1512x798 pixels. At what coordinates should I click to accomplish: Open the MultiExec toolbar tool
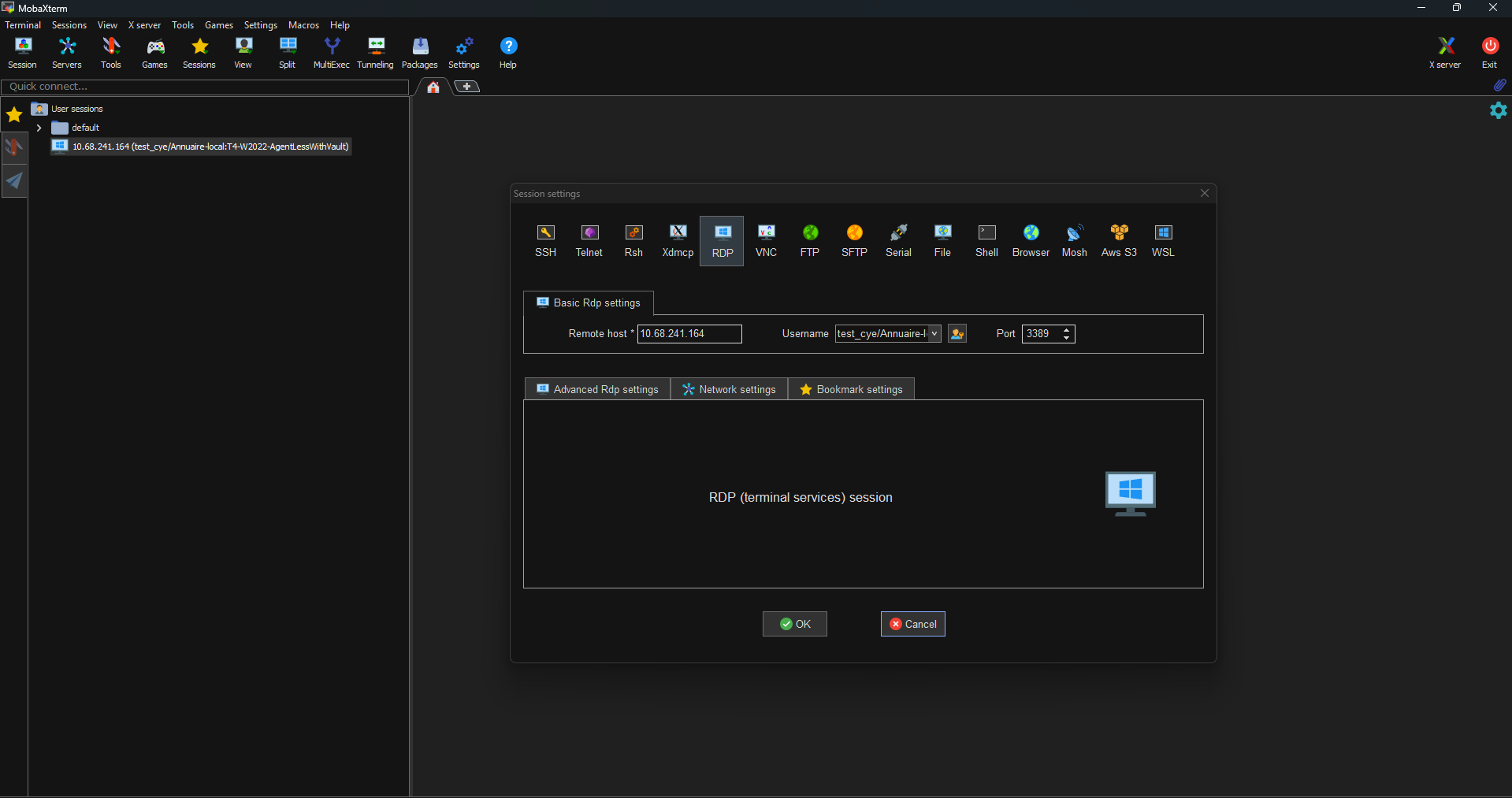coord(331,53)
